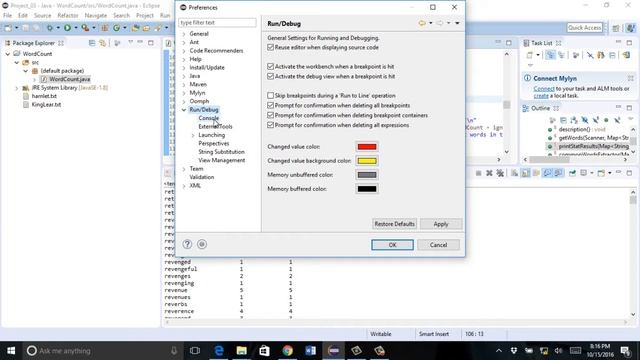
Task: Expand the Launching node under Run/Debug
Action: [193, 135]
